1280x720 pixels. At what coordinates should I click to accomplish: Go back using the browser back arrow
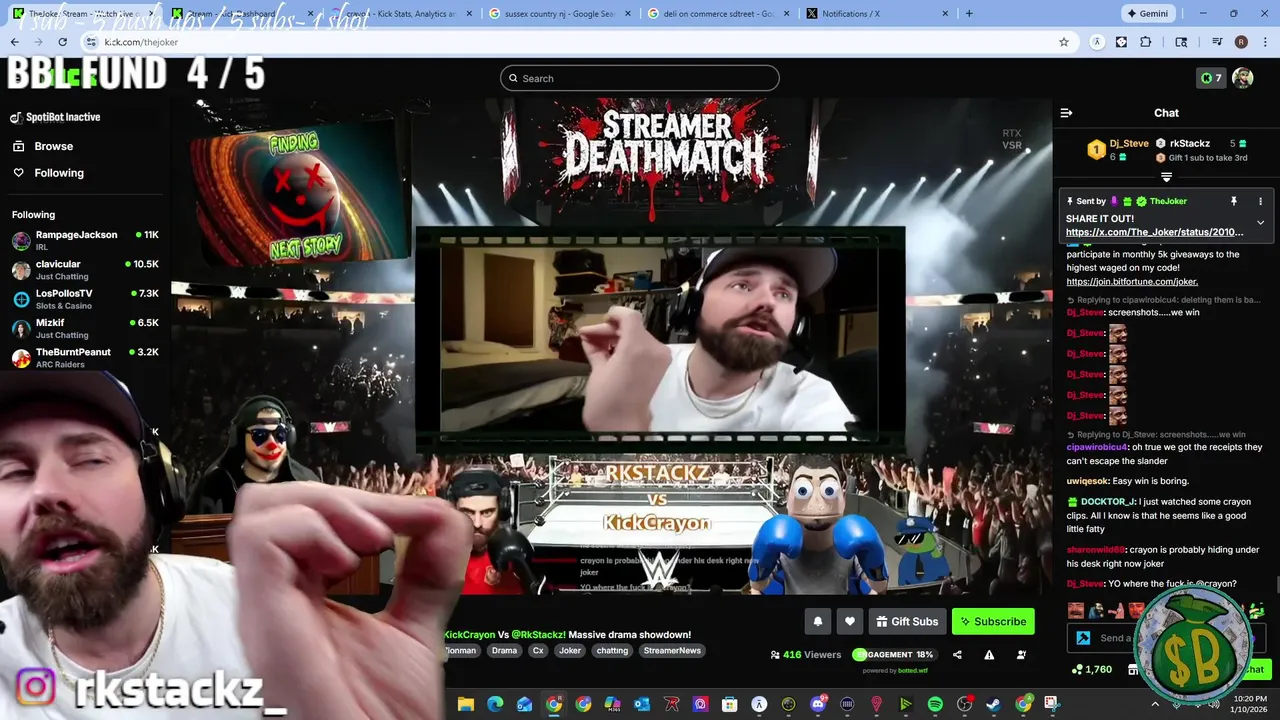click(15, 42)
